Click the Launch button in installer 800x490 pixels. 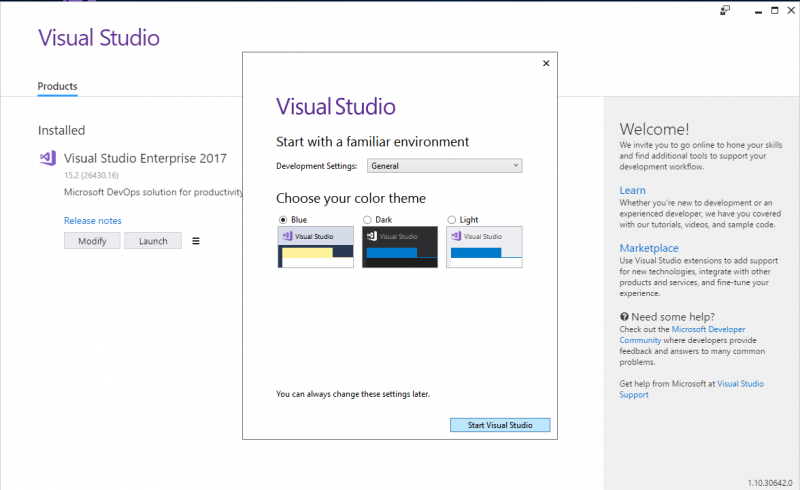coord(153,241)
